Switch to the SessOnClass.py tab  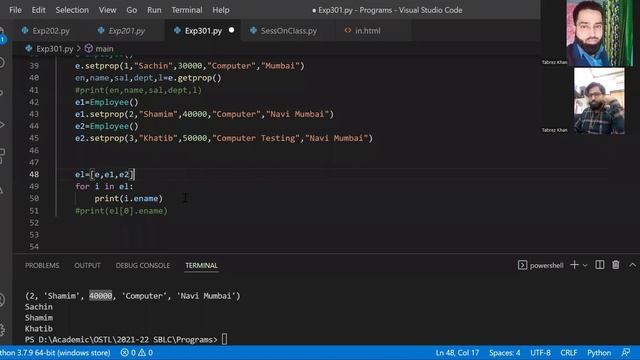(288, 31)
